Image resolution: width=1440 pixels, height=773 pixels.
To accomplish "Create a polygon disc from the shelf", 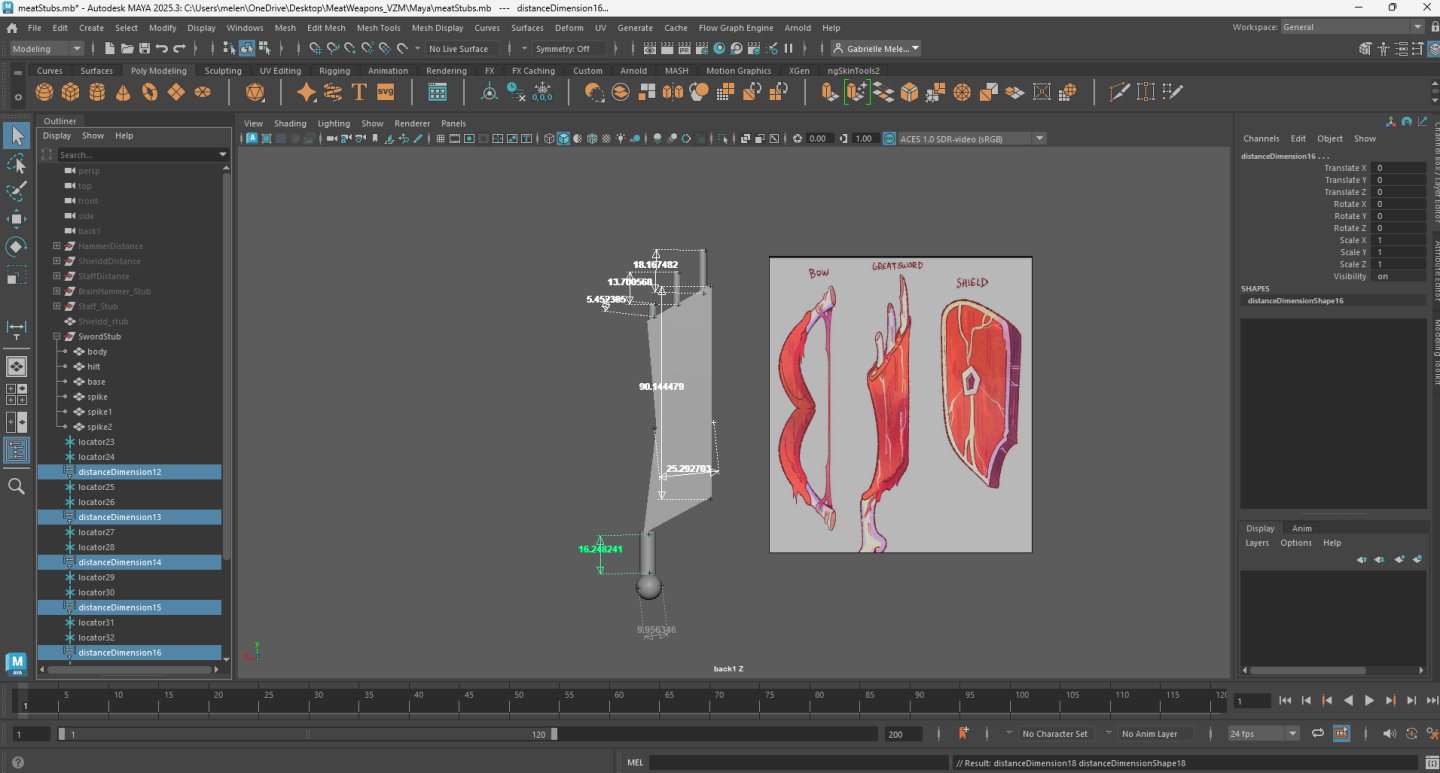I will coord(203,92).
